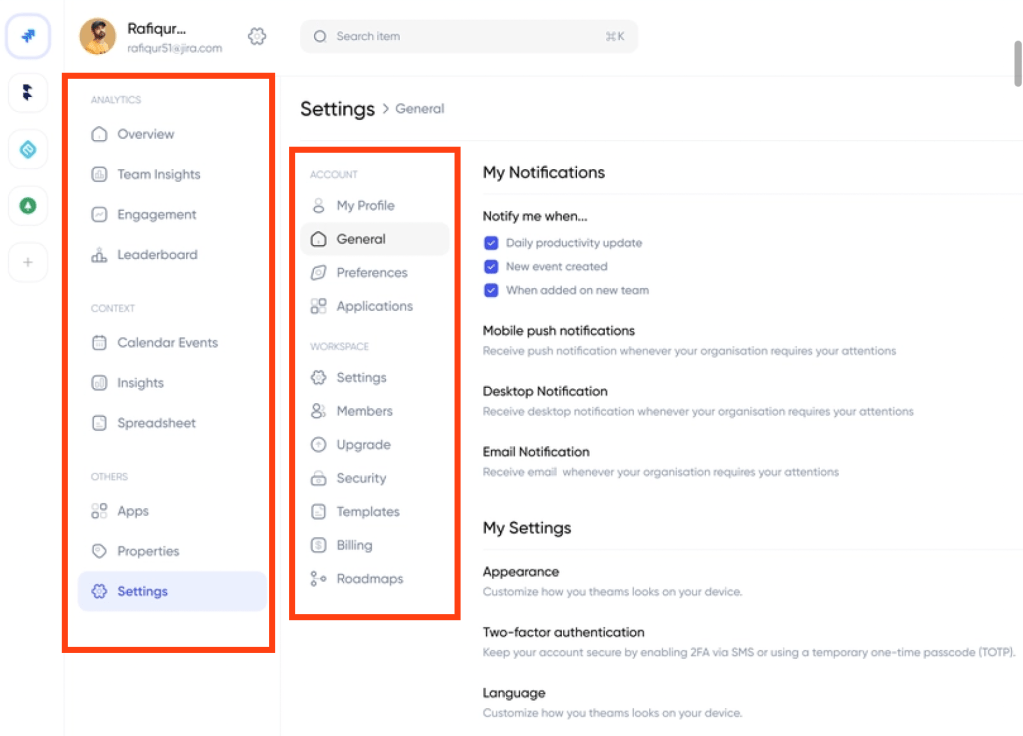The image size is (1023, 736).
Task: Open the Security workspace settings
Action: tap(361, 479)
